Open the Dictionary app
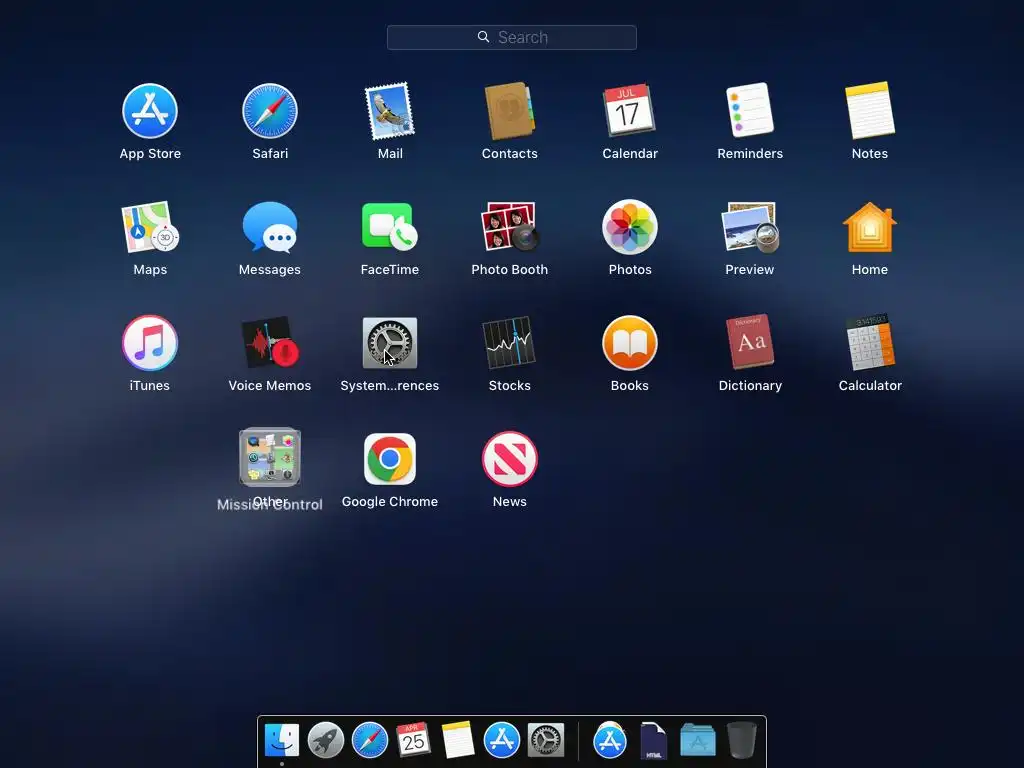The width and height of the screenshot is (1024, 768). [x=750, y=342]
